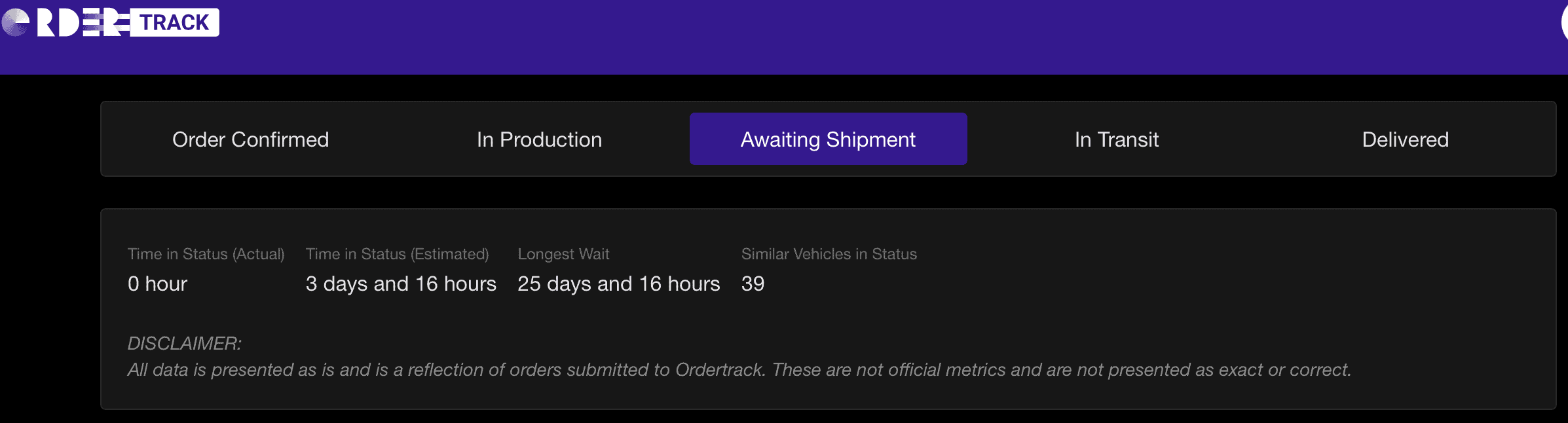Click the striped ORDER logo lettering
This screenshot has height=423, width=1568.
pos(81,23)
